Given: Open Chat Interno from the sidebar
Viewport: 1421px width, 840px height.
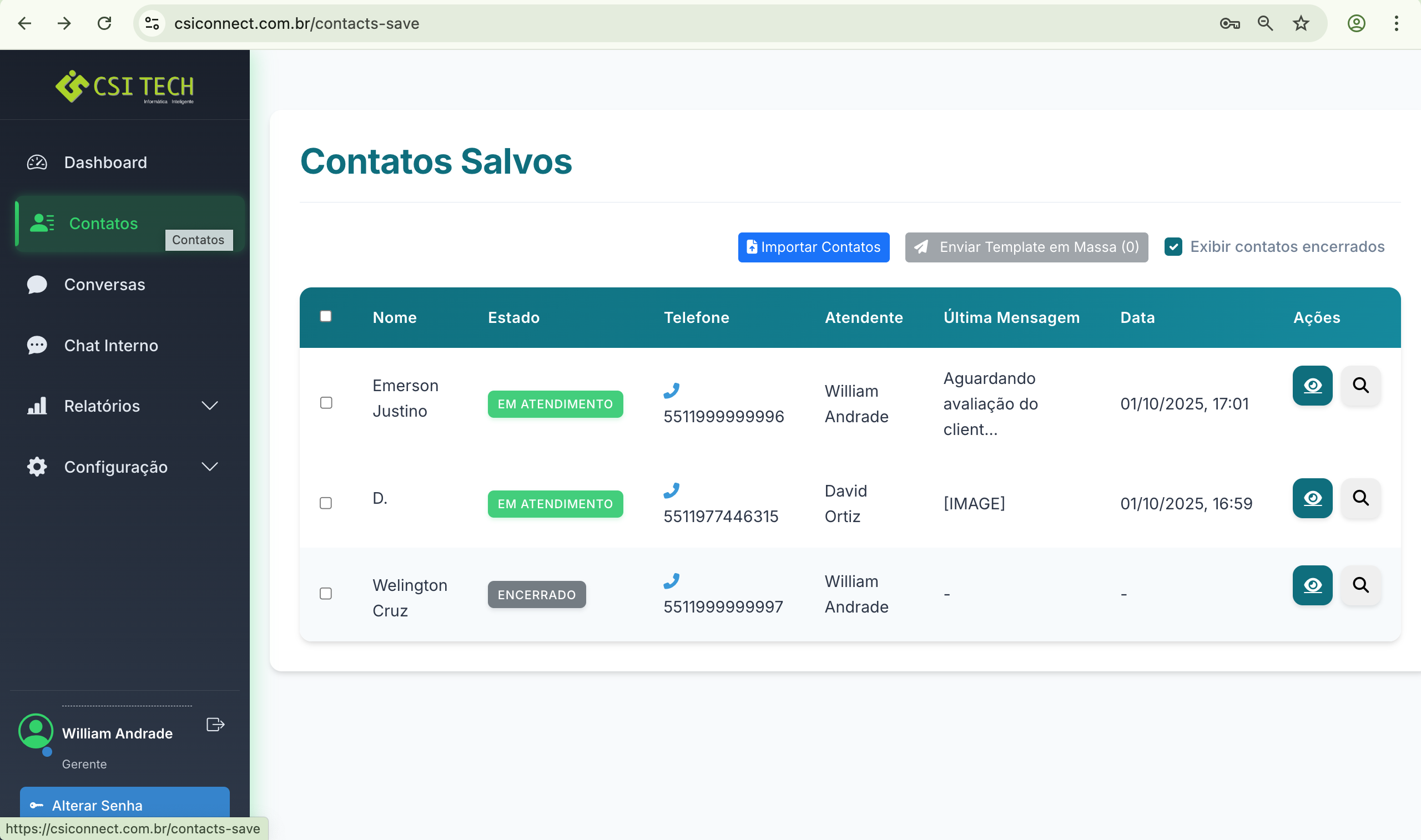Looking at the screenshot, I should tap(111, 346).
